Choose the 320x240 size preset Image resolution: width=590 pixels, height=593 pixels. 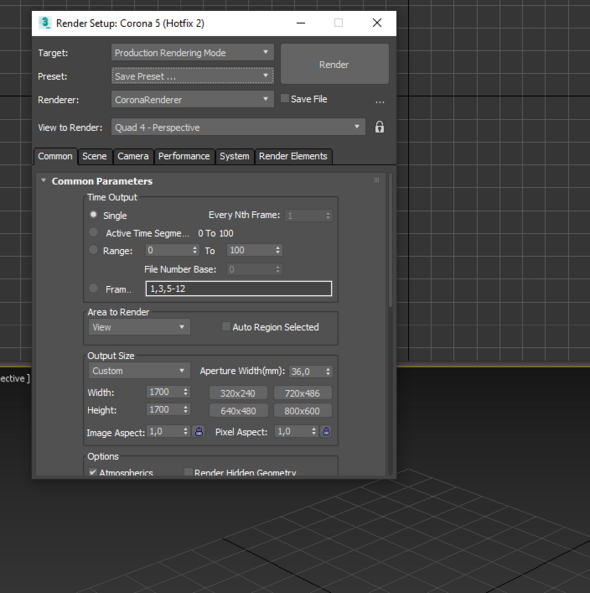(238, 393)
